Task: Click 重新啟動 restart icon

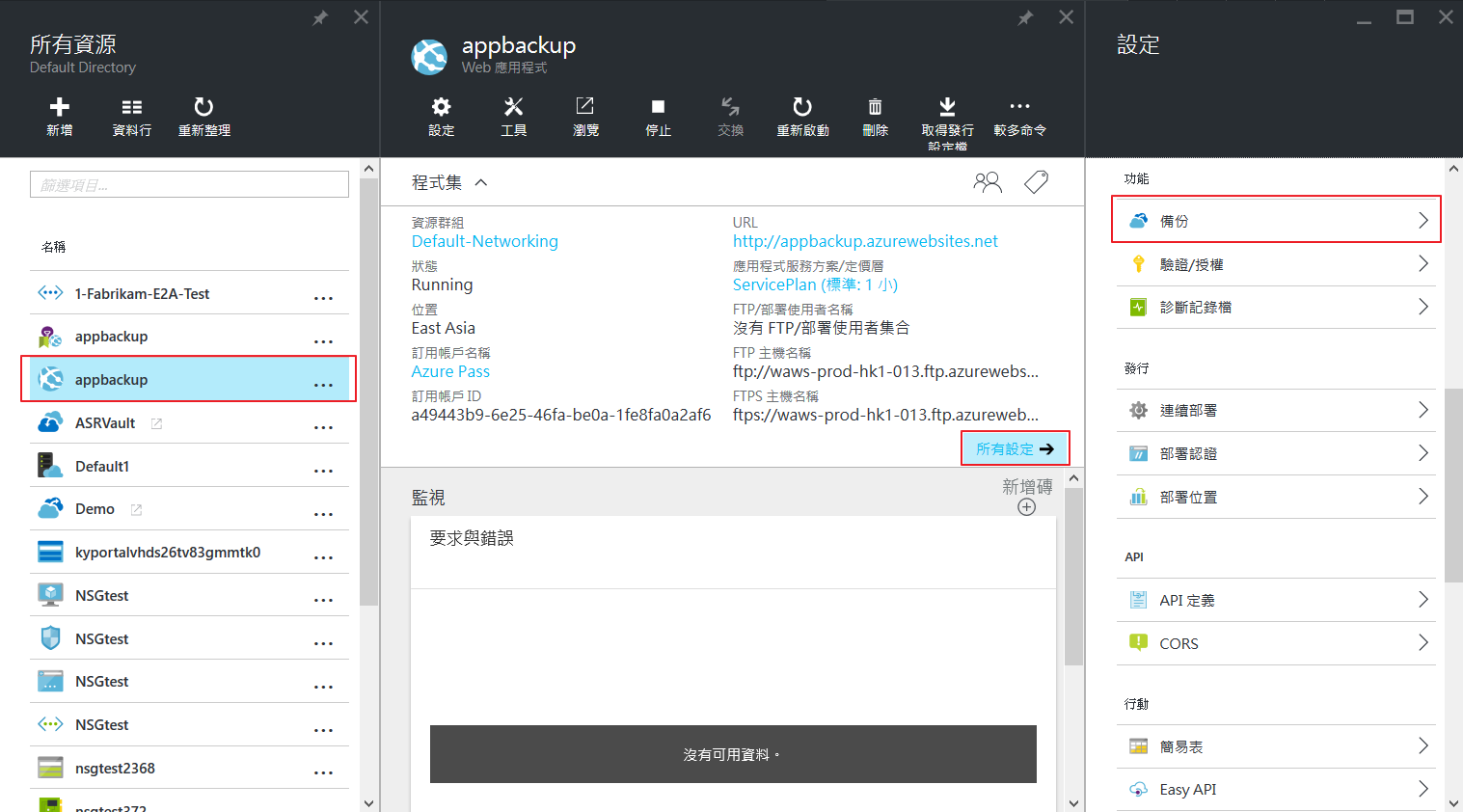Action: (x=802, y=107)
